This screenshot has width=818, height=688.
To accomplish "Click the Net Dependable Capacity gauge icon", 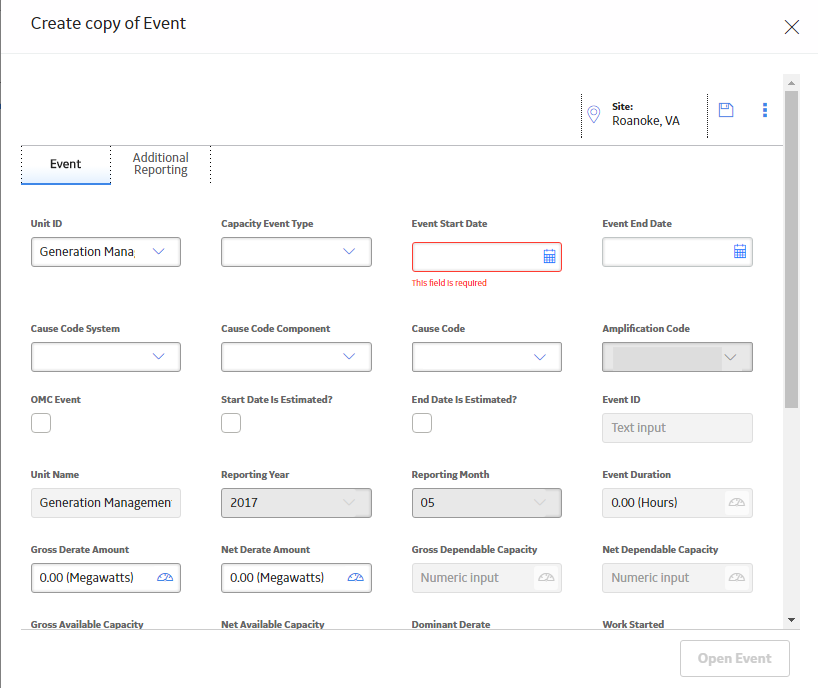I will (x=737, y=577).
